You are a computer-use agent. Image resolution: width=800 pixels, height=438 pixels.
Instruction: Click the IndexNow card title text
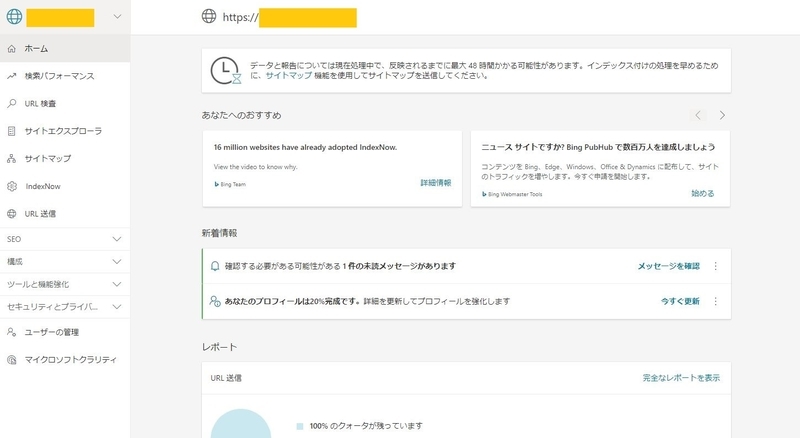[305, 147]
